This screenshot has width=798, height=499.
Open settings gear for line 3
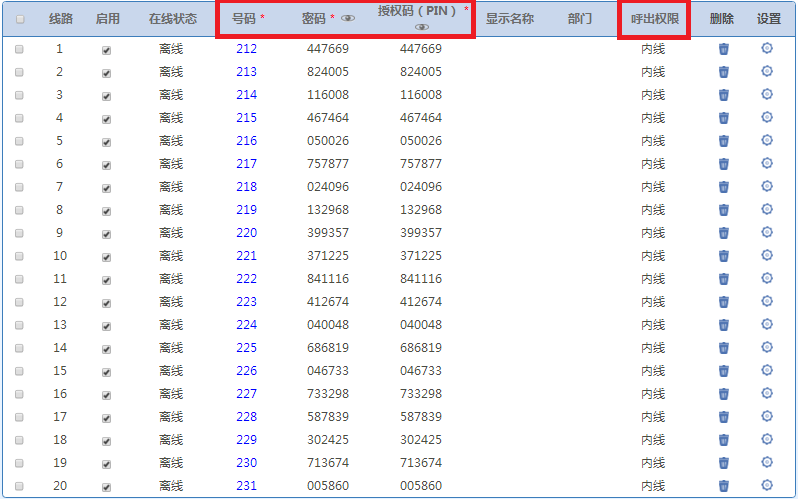(x=767, y=94)
